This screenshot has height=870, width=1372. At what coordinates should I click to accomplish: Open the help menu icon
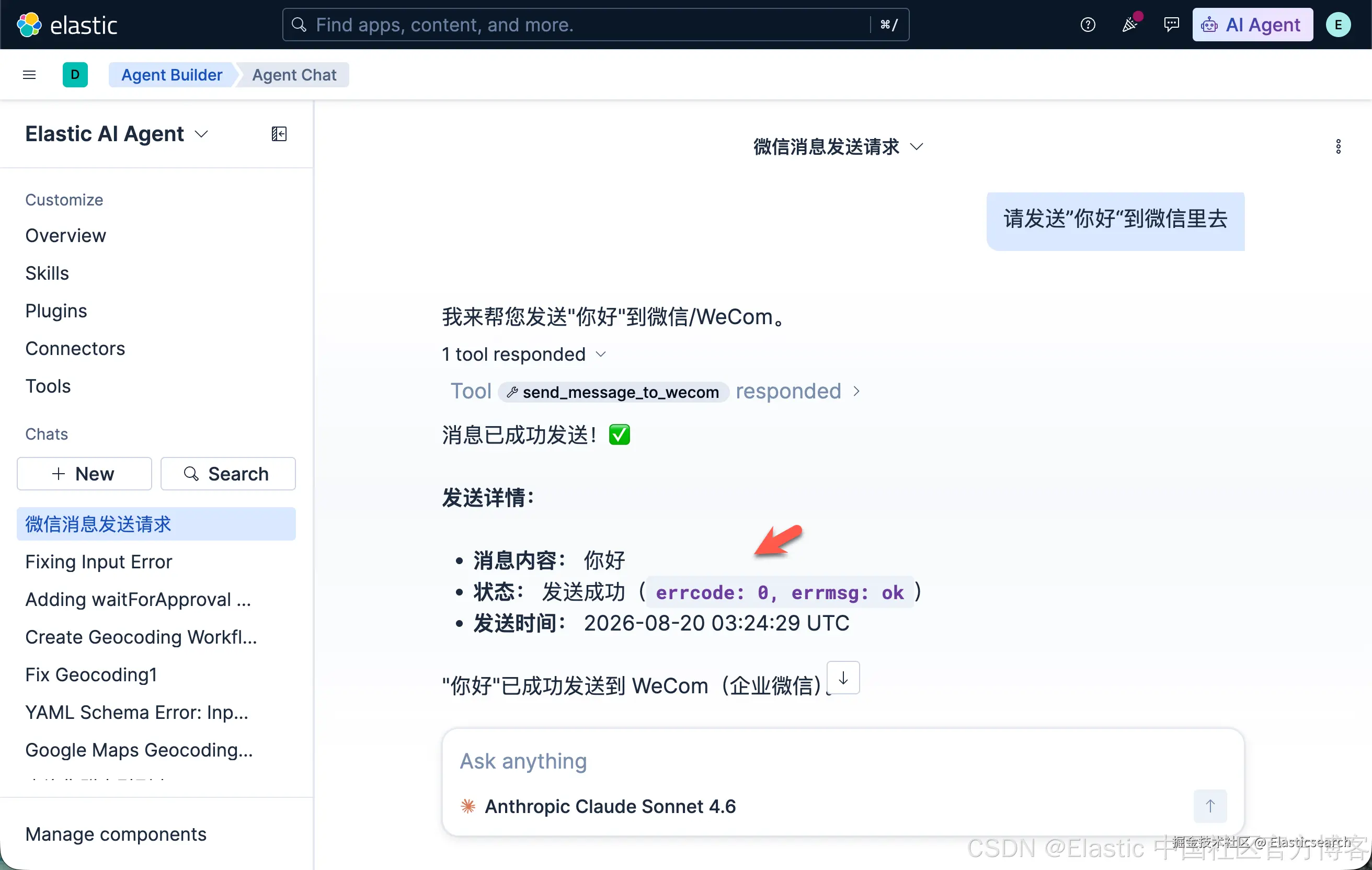(1088, 25)
